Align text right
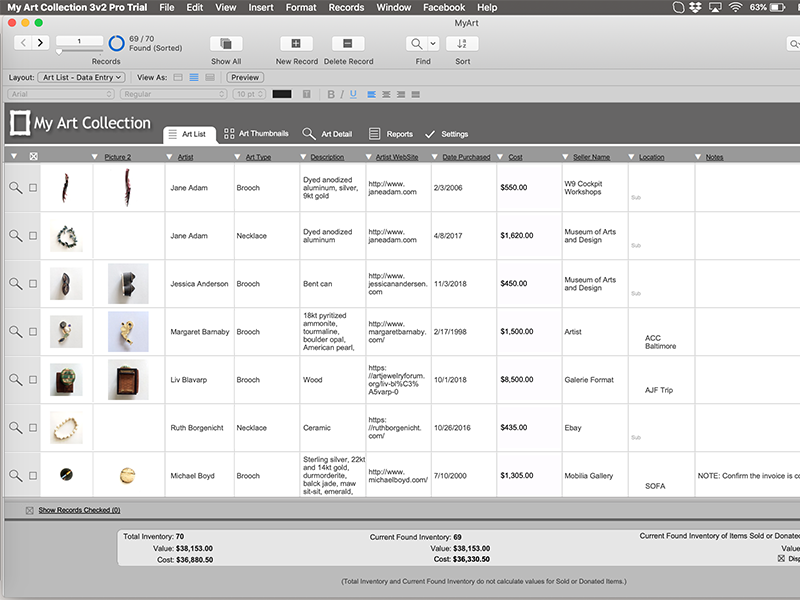 pyautogui.click(x=401, y=94)
